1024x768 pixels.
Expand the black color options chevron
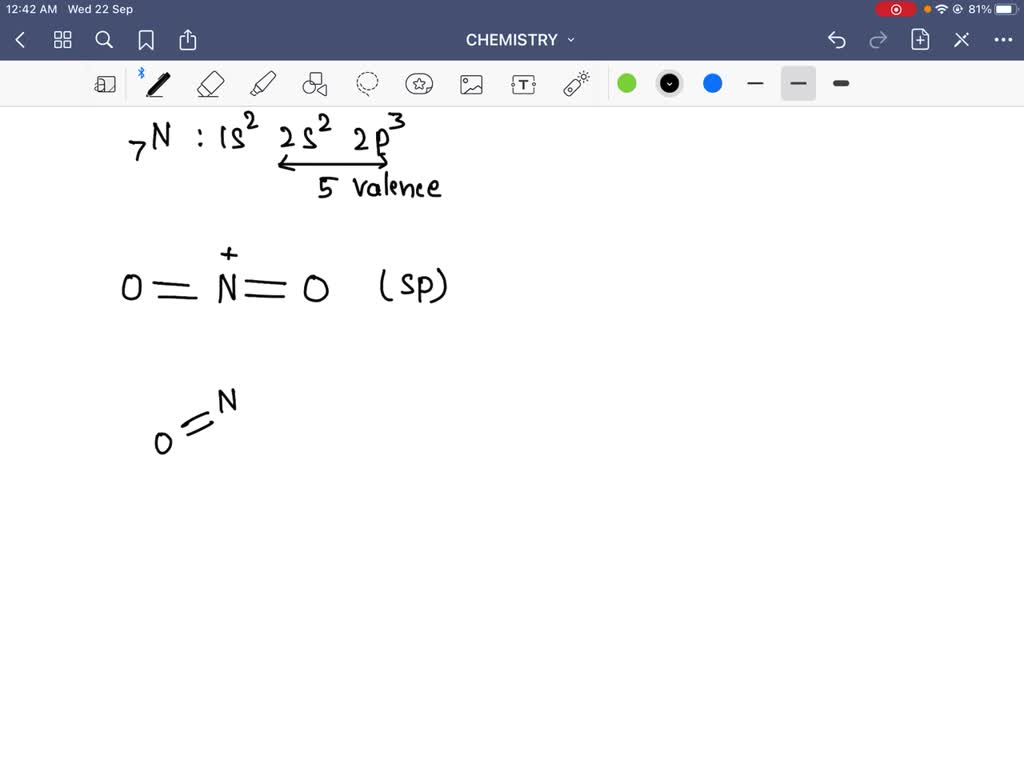[x=669, y=83]
